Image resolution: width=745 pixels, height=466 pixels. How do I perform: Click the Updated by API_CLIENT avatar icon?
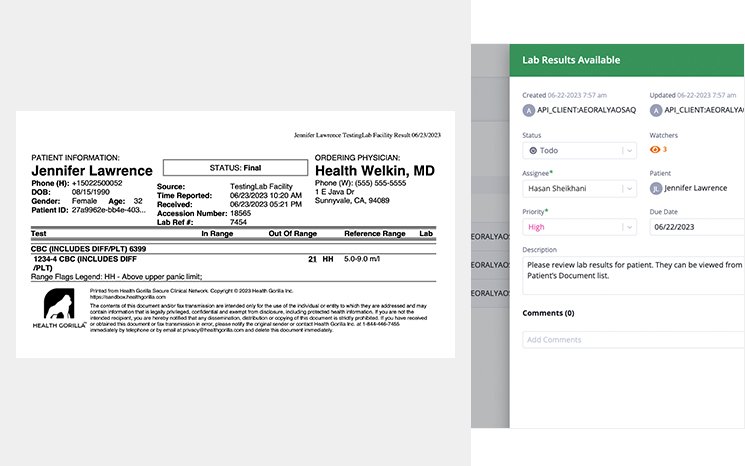coord(656,110)
